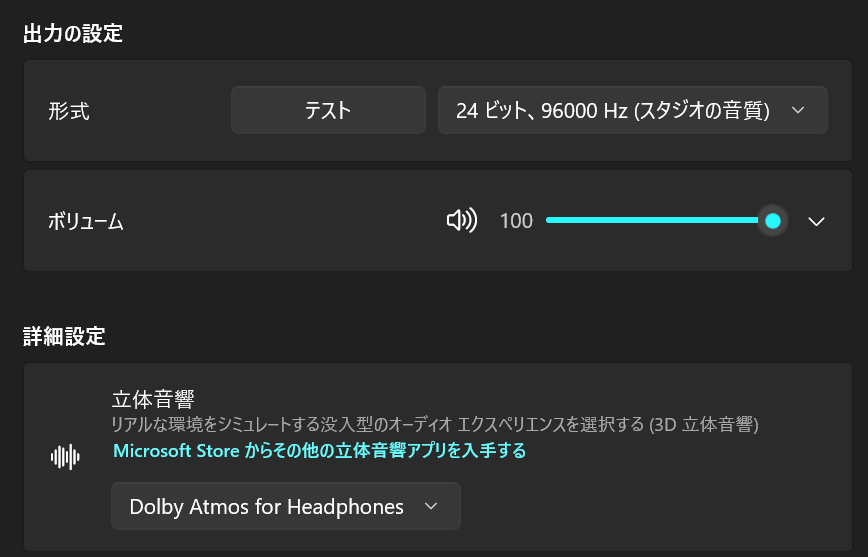Image resolution: width=868 pixels, height=557 pixels.
Task: Click the middle of the volume slider track
Action: pyautogui.click(x=658, y=221)
